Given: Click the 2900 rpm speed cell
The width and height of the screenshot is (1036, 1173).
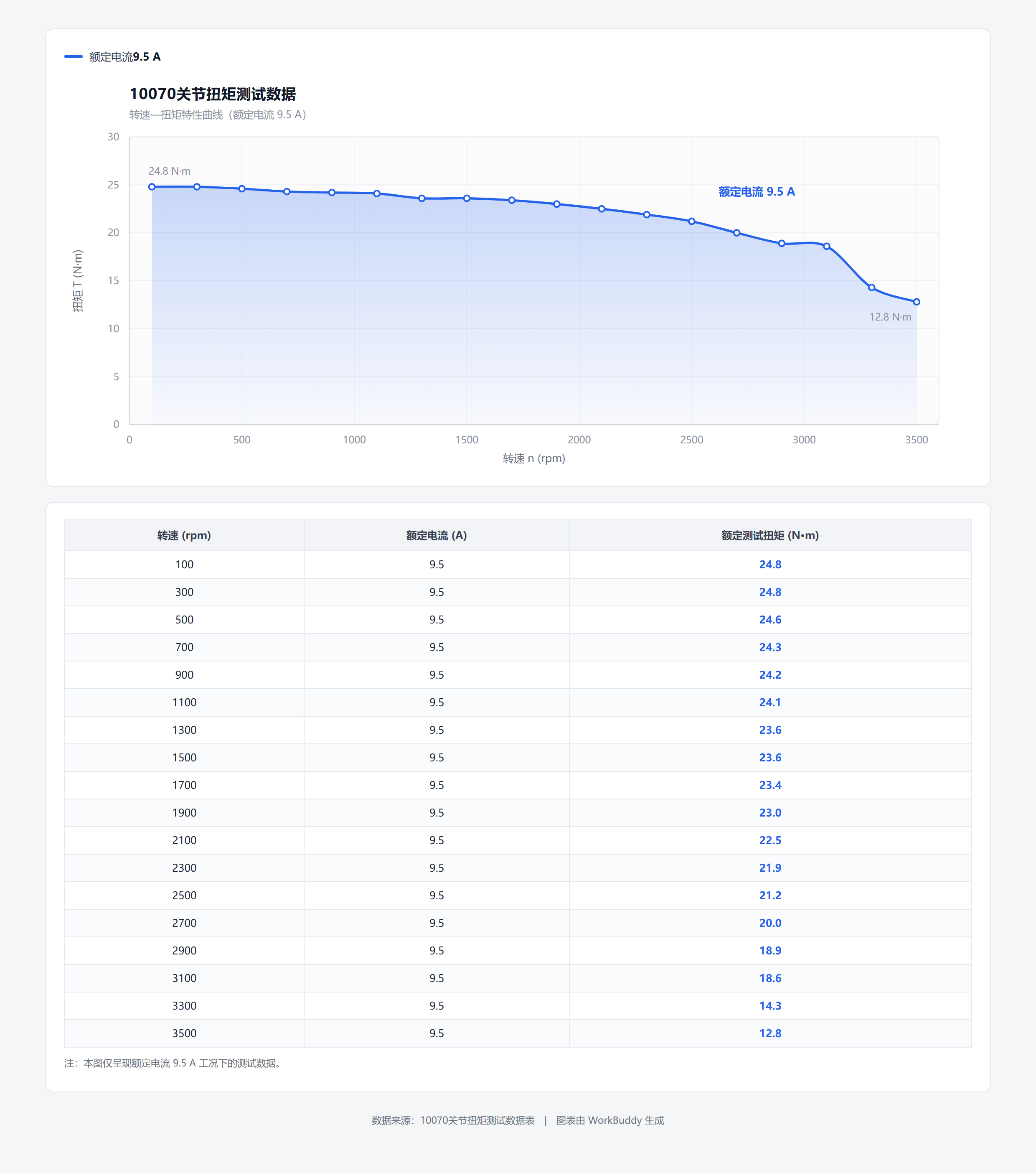Looking at the screenshot, I should (x=184, y=950).
